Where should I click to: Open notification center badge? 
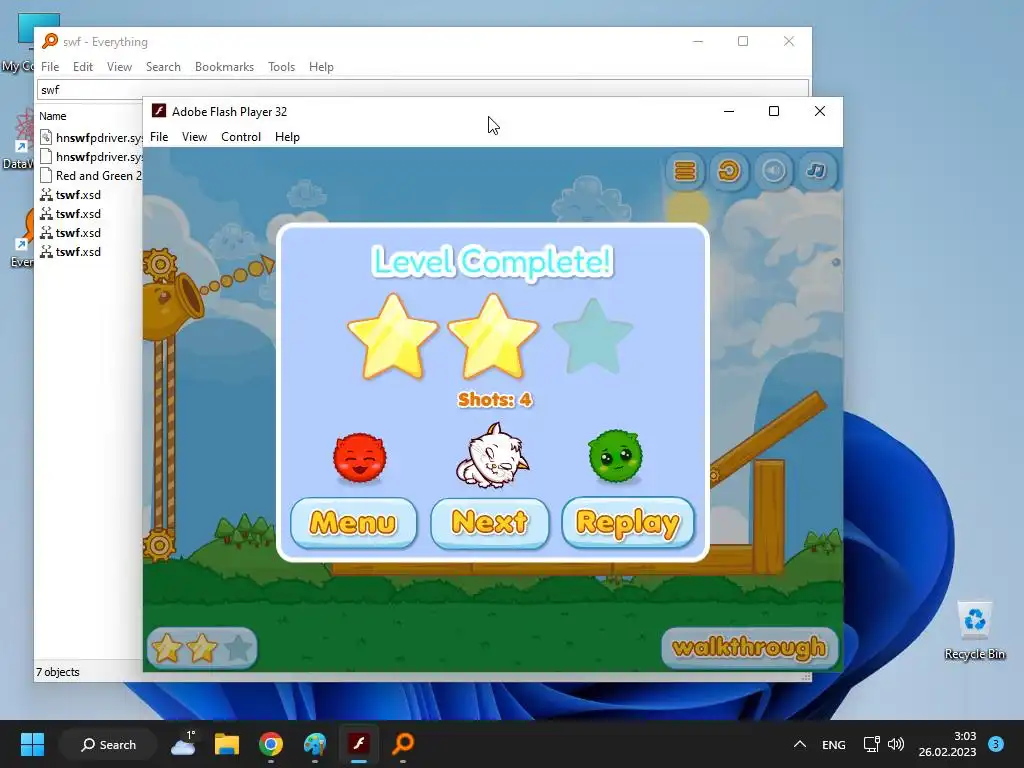click(x=996, y=744)
